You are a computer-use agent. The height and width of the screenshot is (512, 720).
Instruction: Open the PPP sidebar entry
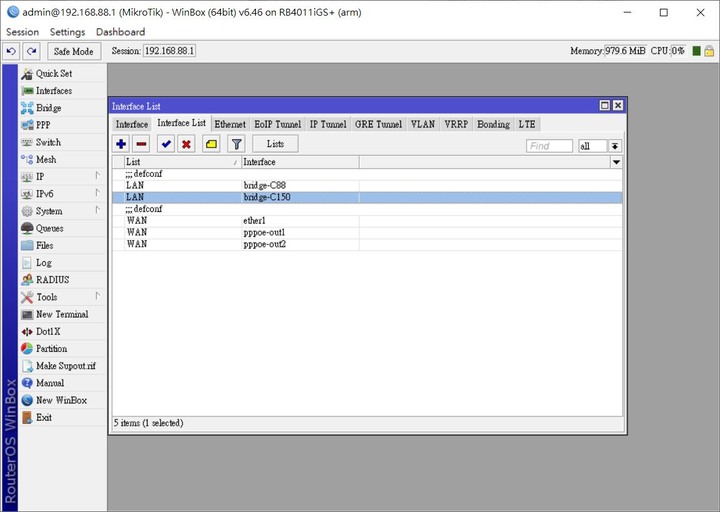62,125
